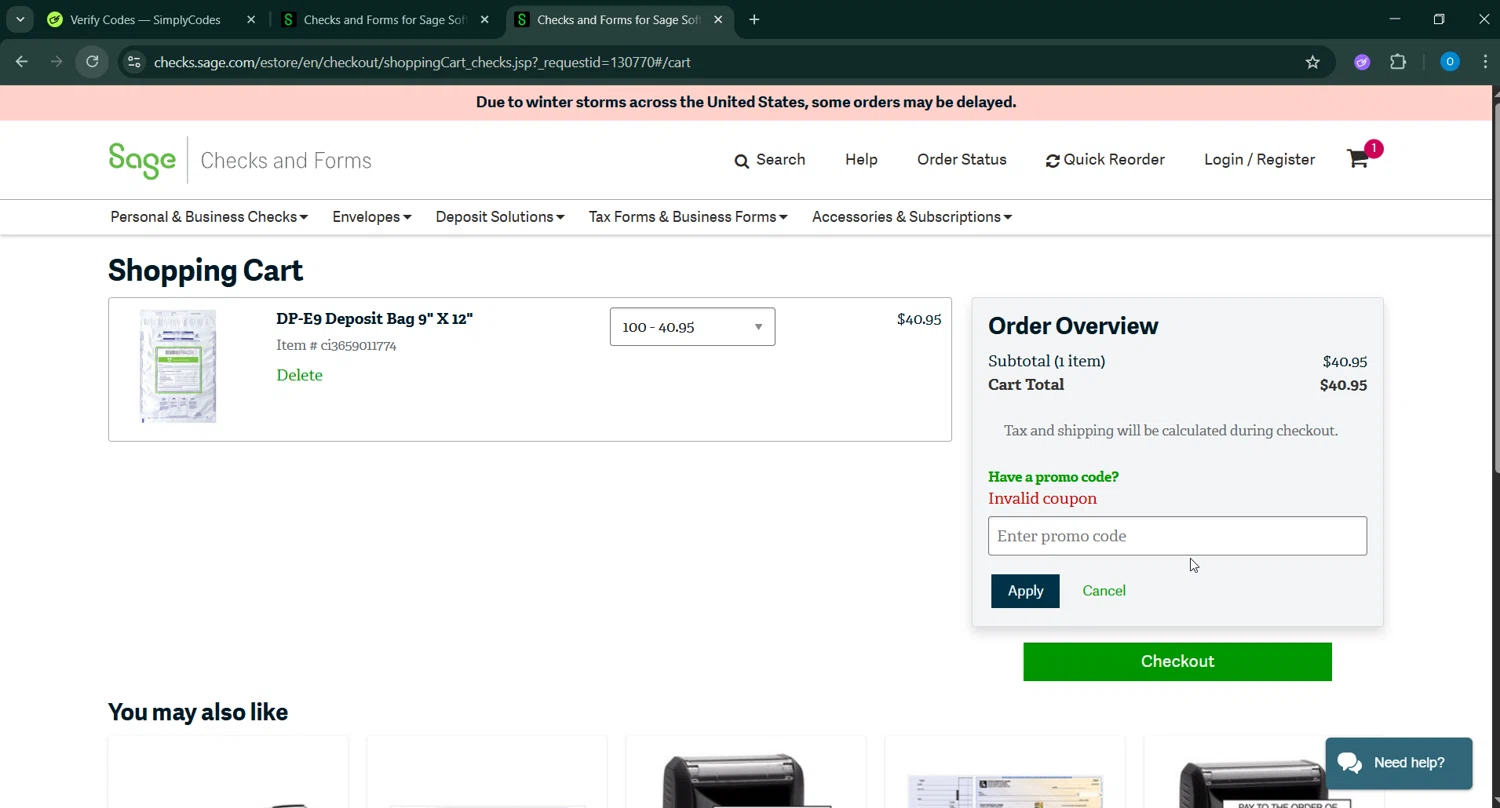Screen dimensions: 1500x808
Task: Click the Quick Reorder refresh icon
Action: 1052,161
